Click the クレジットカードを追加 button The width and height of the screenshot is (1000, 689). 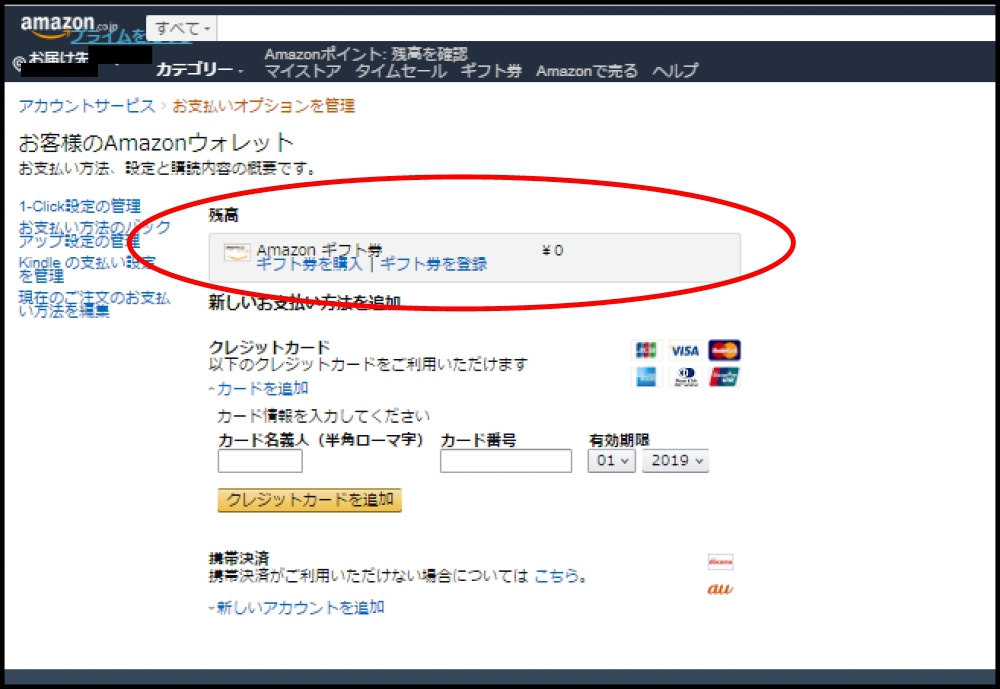(310, 500)
